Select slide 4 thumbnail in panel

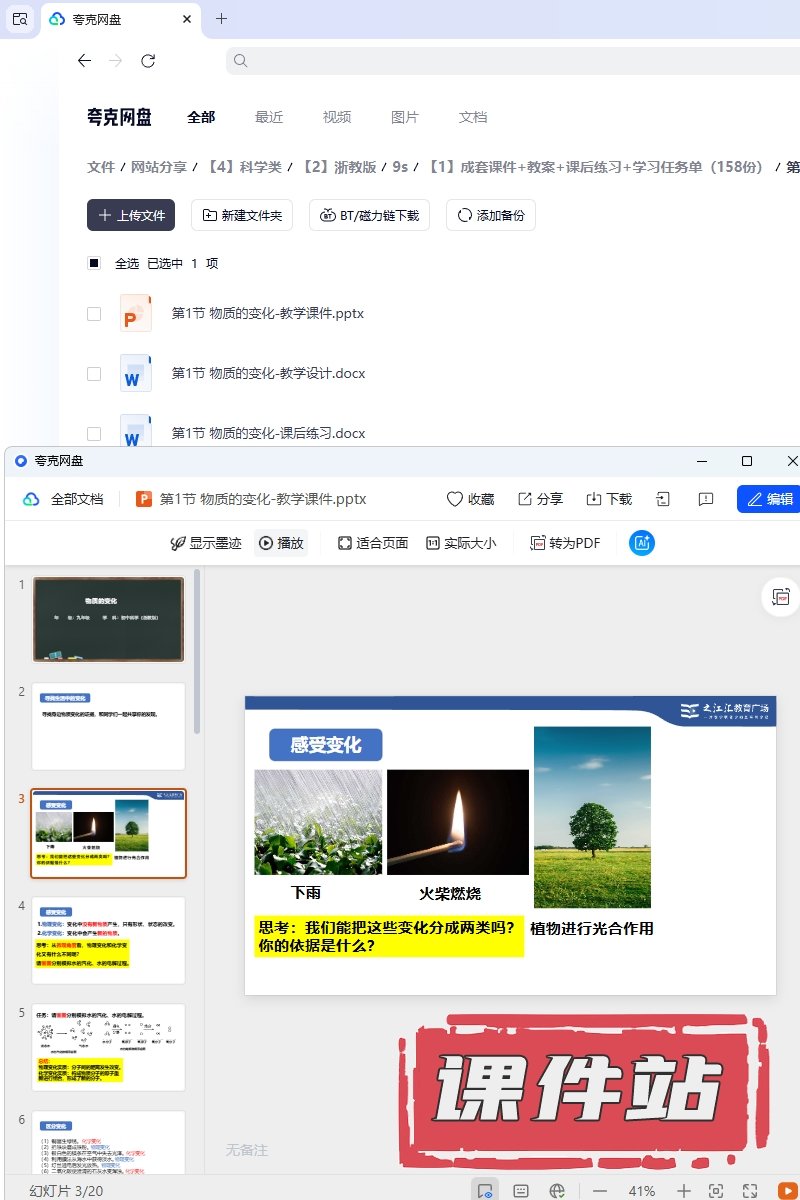click(x=109, y=940)
